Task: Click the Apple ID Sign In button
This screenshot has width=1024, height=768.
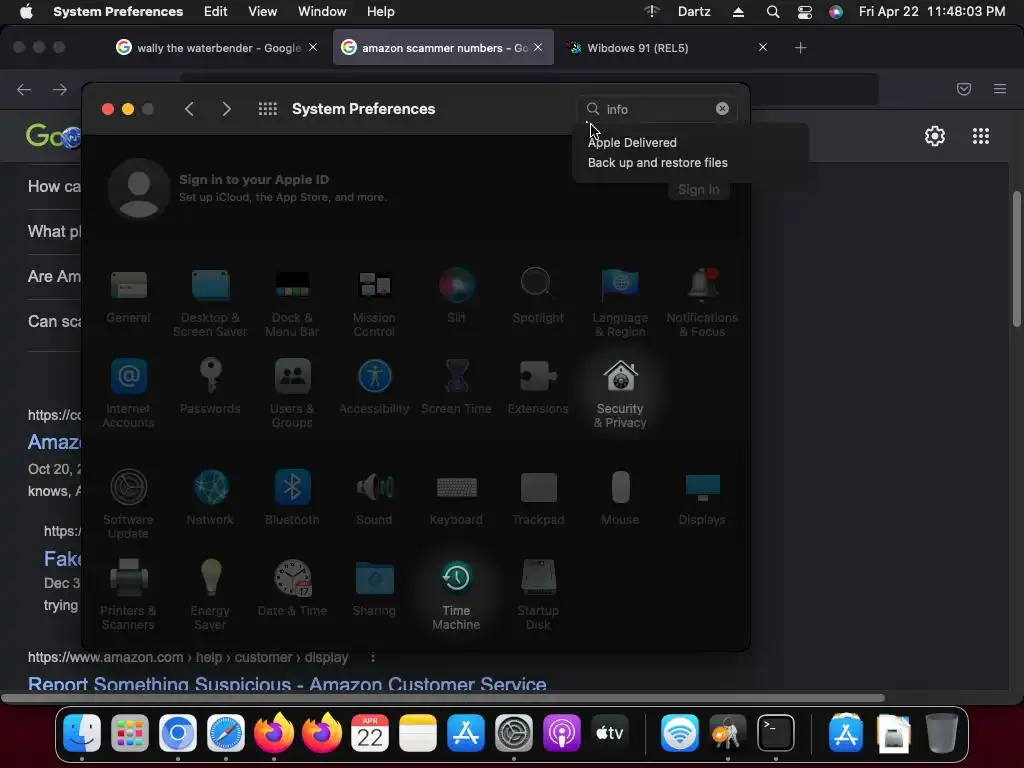Action: 698,189
